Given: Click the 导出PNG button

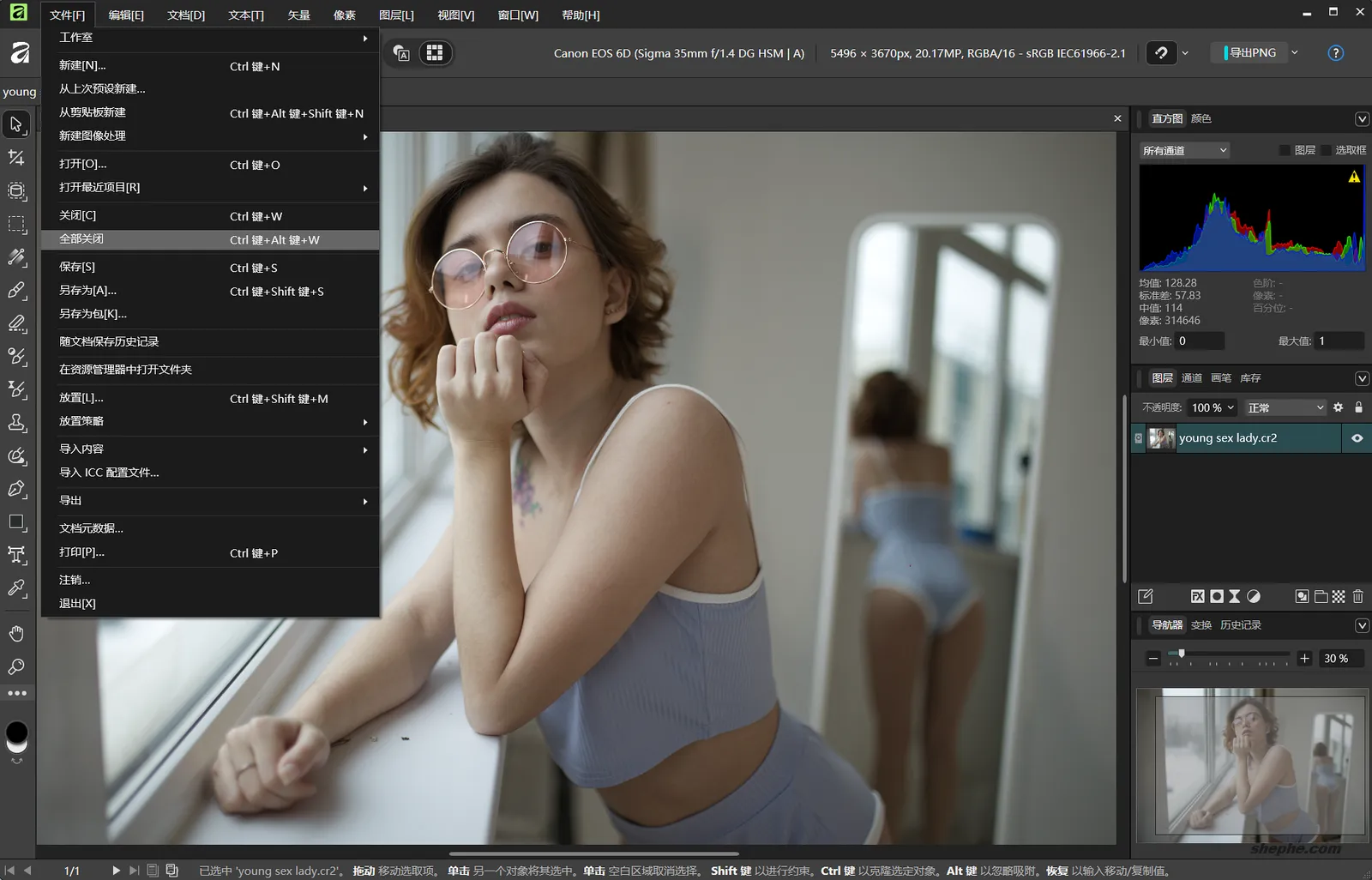Looking at the screenshot, I should (x=1252, y=53).
